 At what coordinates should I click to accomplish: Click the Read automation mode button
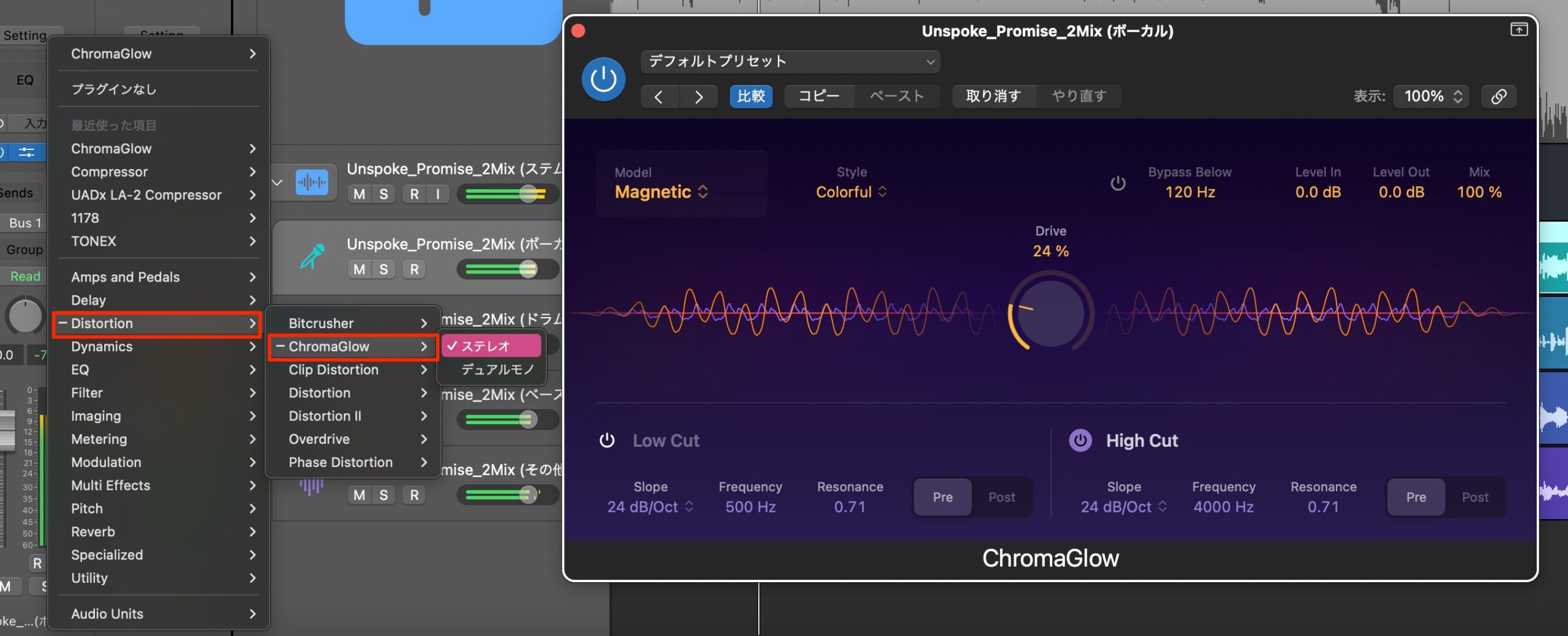click(x=25, y=277)
